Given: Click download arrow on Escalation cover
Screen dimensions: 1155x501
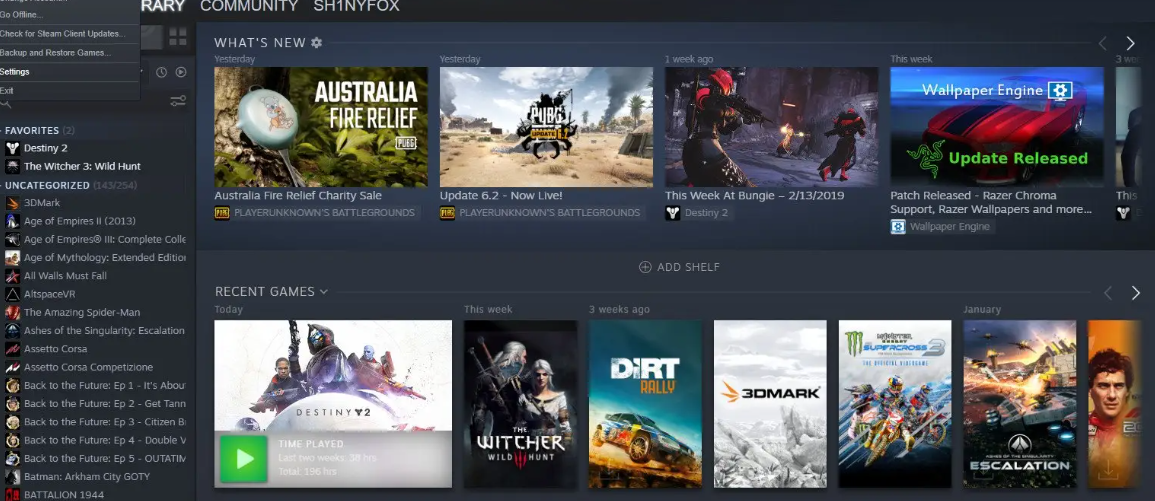Looking at the screenshot, I should (x=983, y=472).
